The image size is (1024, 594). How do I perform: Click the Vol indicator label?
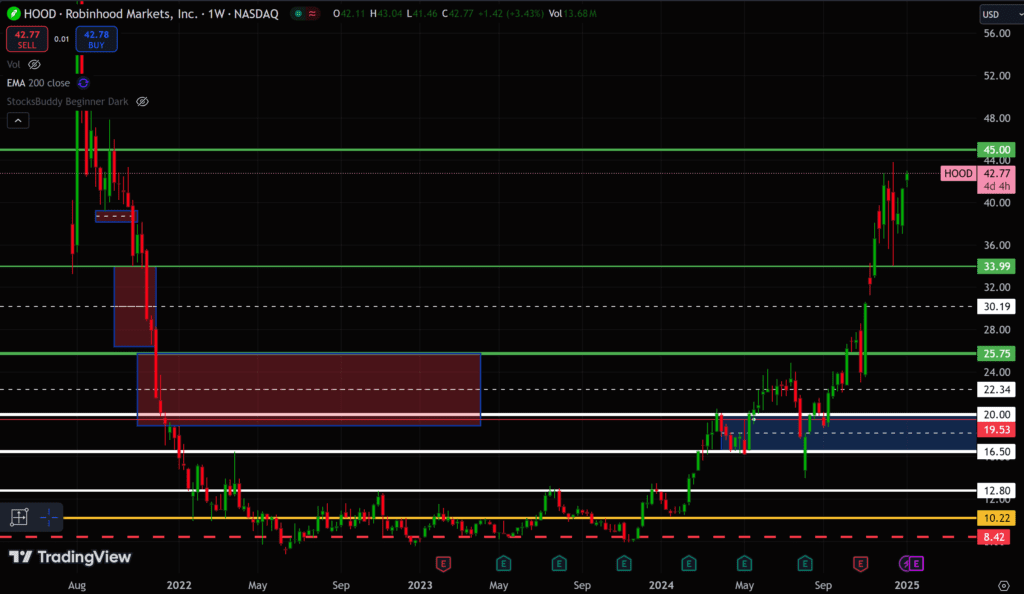pyautogui.click(x=14, y=65)
